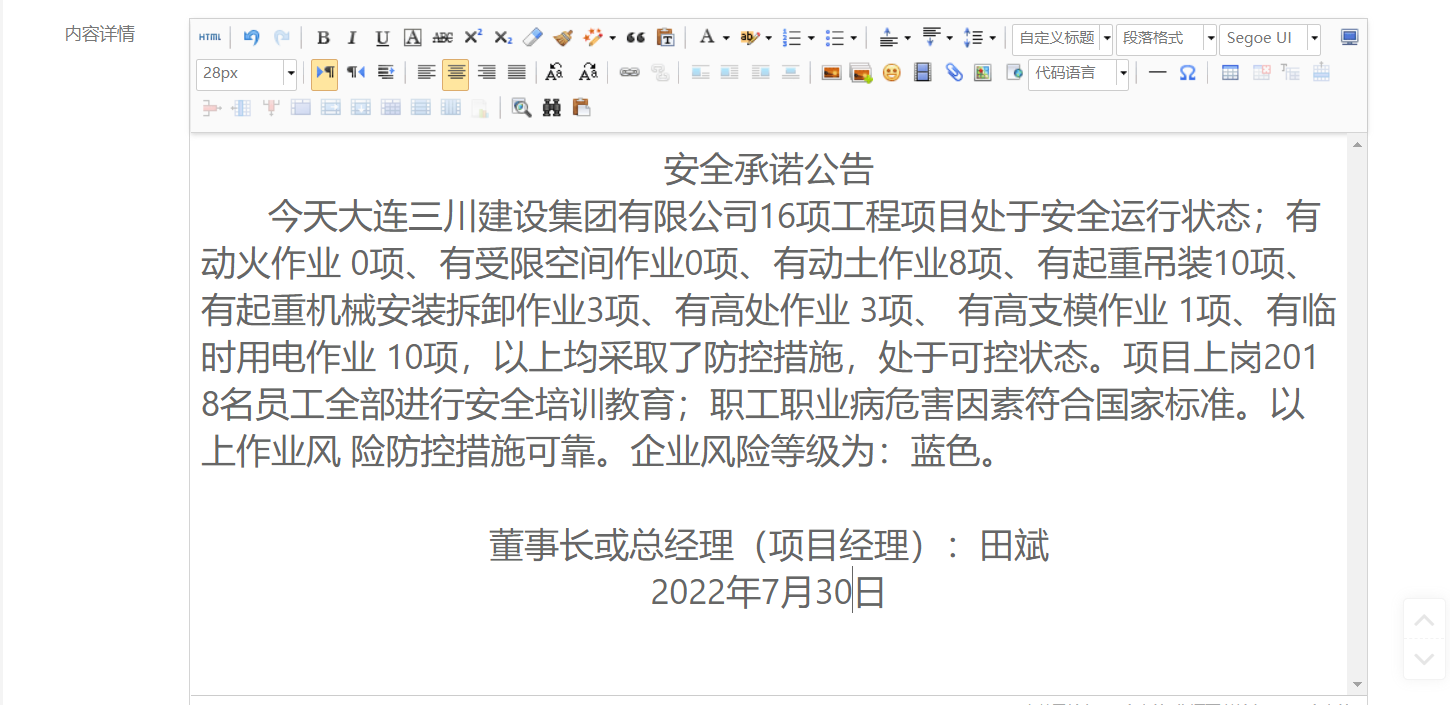Expand spacing after paragraph options arrow
This screenshot has width=1450, height=705.
click(x=949, y=39)
